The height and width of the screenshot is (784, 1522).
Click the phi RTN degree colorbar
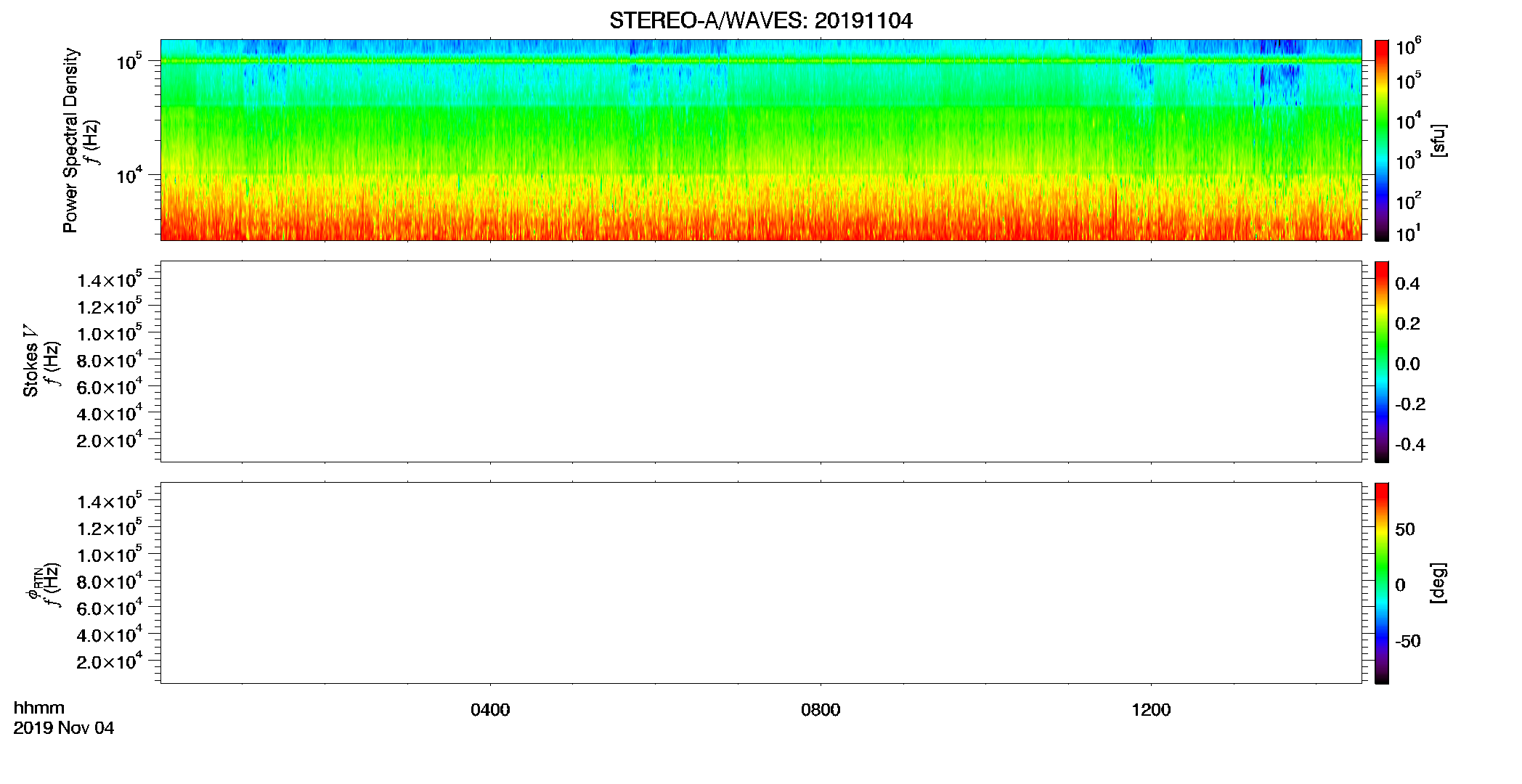coord(1382,583)
